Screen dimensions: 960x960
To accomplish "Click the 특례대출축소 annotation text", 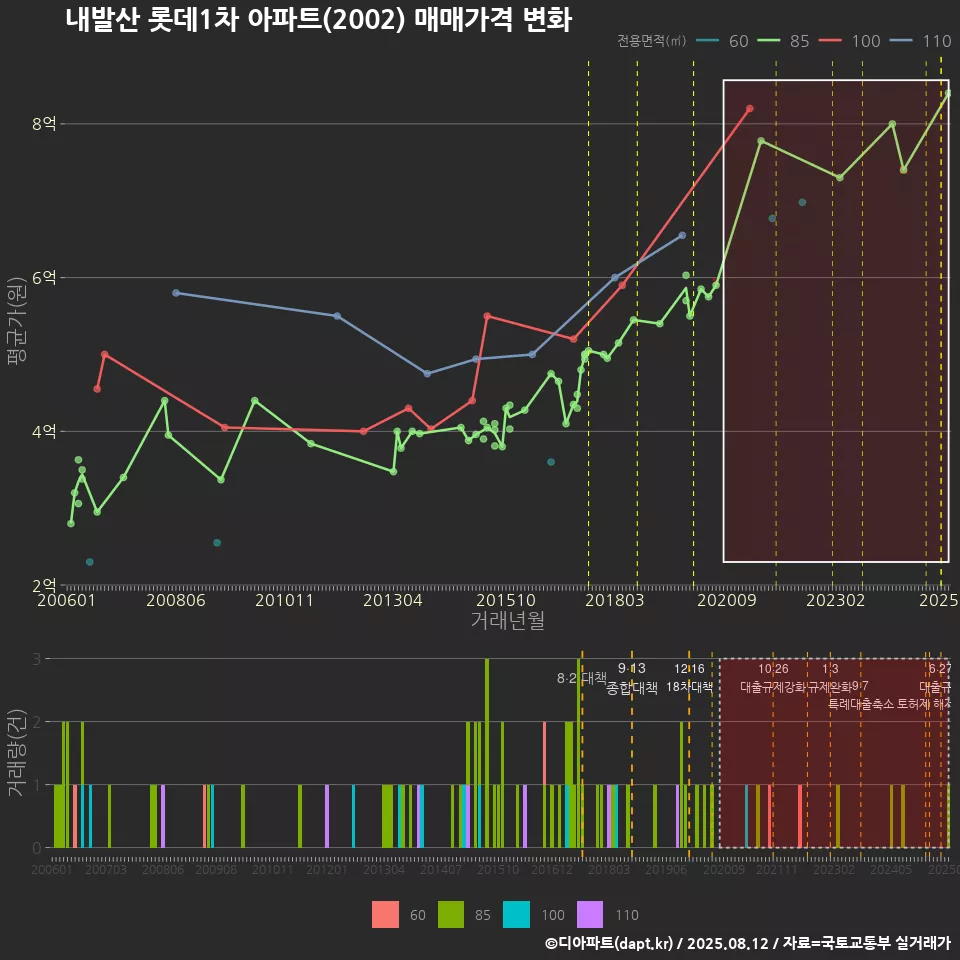I will (x=860, y=704).
